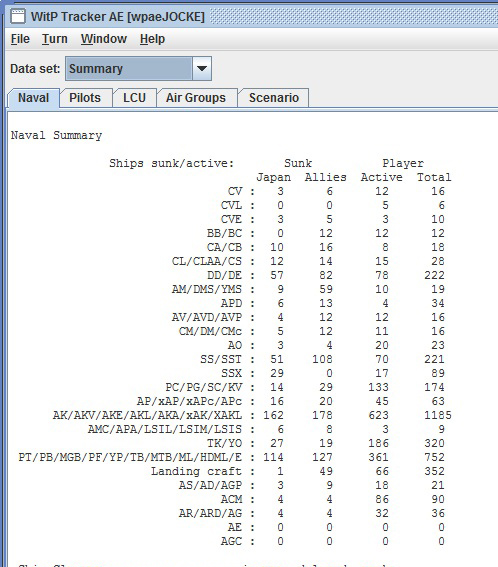Open the File menu
Viewport: 498px width, 567px height.
[20, 39]
